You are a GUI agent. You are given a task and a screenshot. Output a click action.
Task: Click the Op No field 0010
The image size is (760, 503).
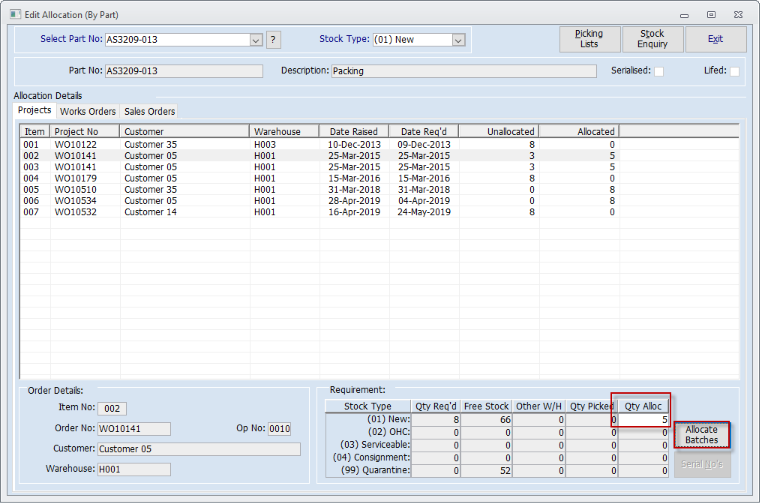(x=280, y=429)
